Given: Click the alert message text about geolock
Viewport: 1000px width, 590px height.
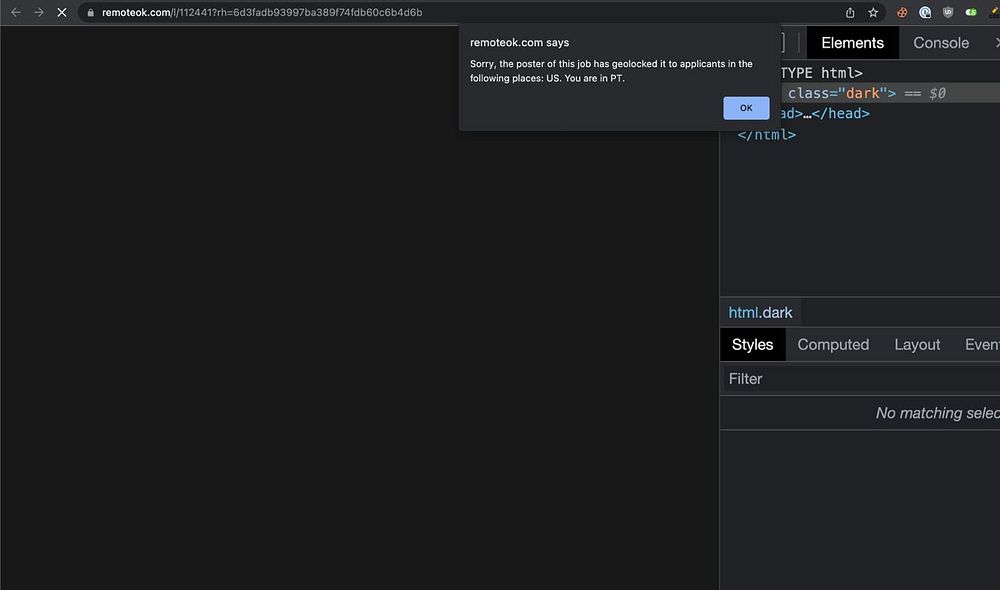Looking at the screenshot, I should pyautogui.click(x=611, y=71).
